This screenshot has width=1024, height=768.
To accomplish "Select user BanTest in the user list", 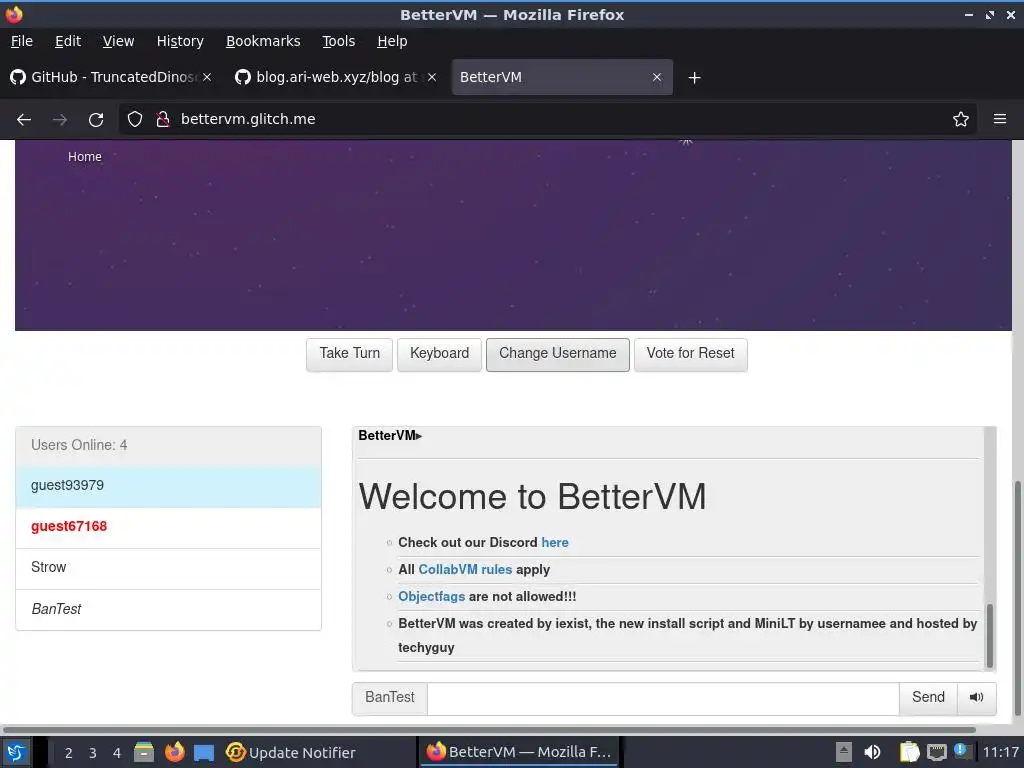I will coord(168,609).
